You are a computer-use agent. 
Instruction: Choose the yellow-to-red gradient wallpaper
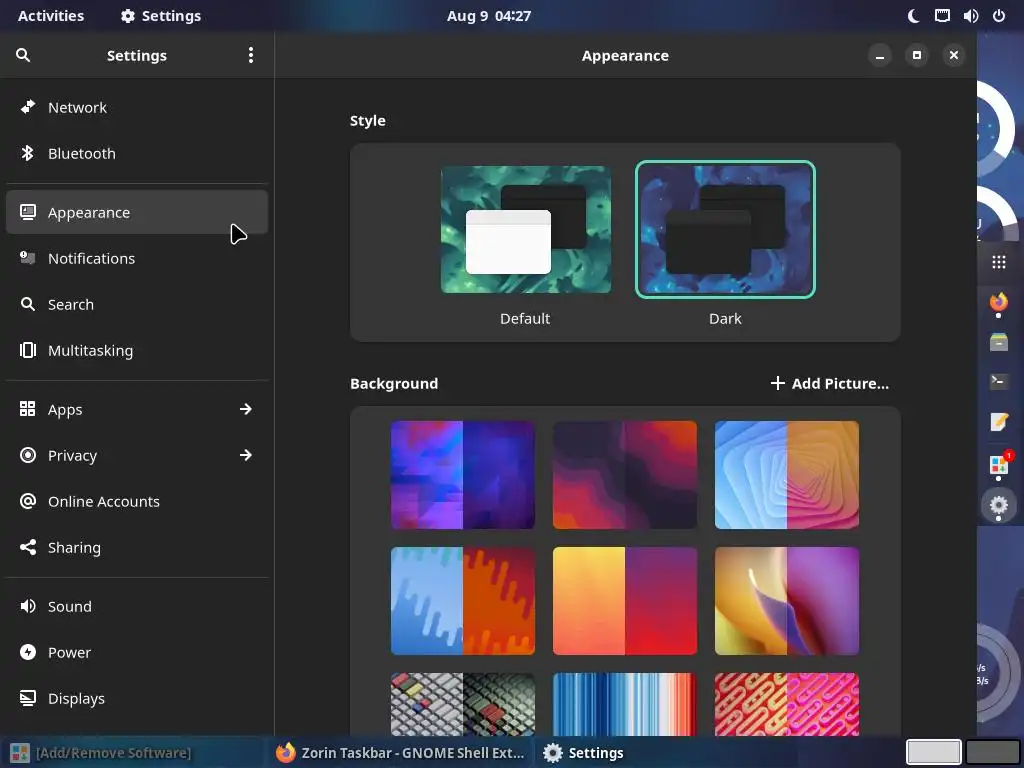[625, 601]
